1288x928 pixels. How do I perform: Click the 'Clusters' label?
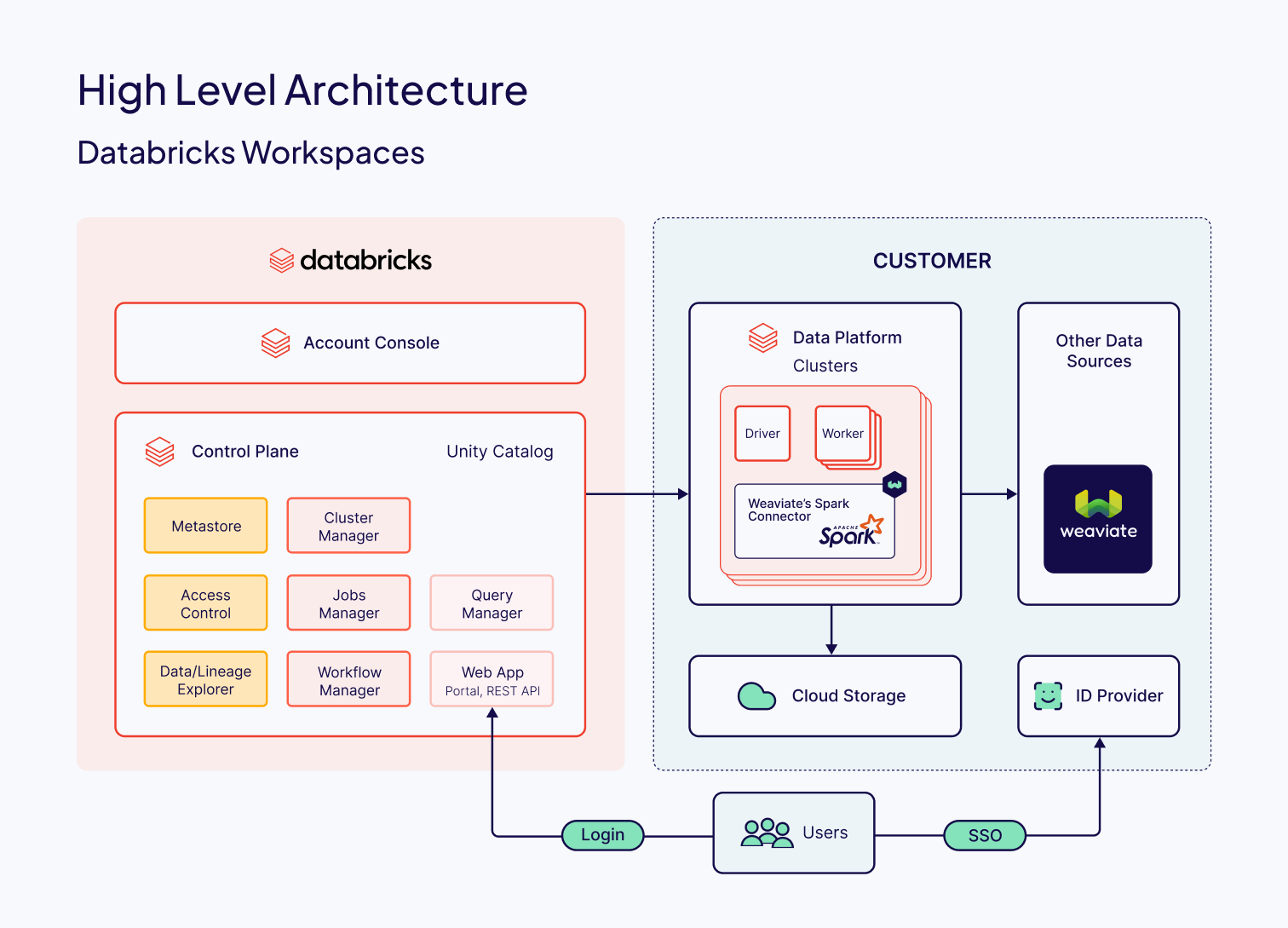(825, 366)
